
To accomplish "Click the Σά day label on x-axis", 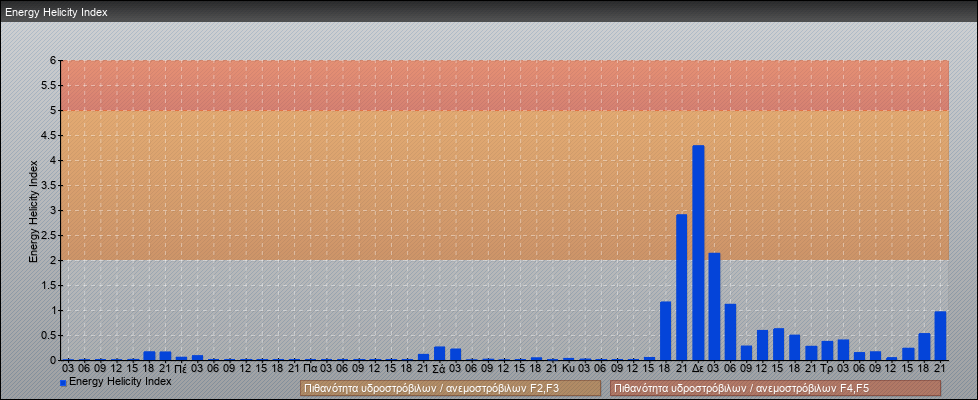I will point(440,369).
